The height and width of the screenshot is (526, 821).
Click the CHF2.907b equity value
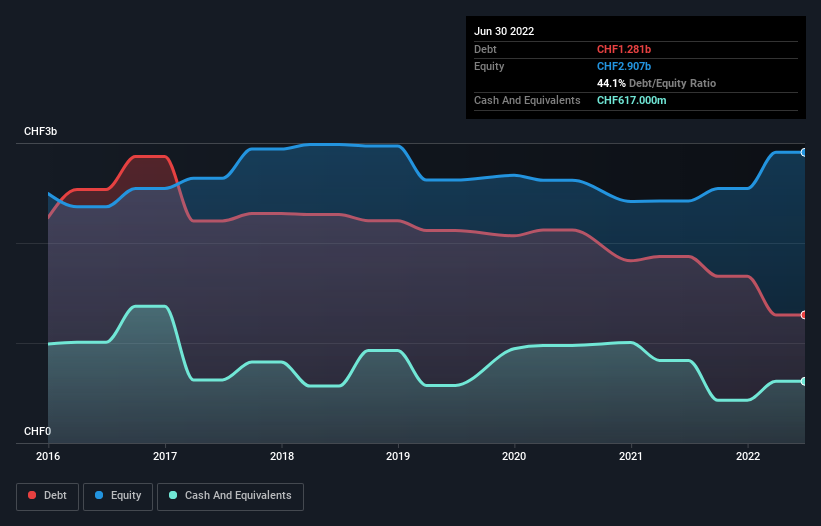click(x=624, y=66)
